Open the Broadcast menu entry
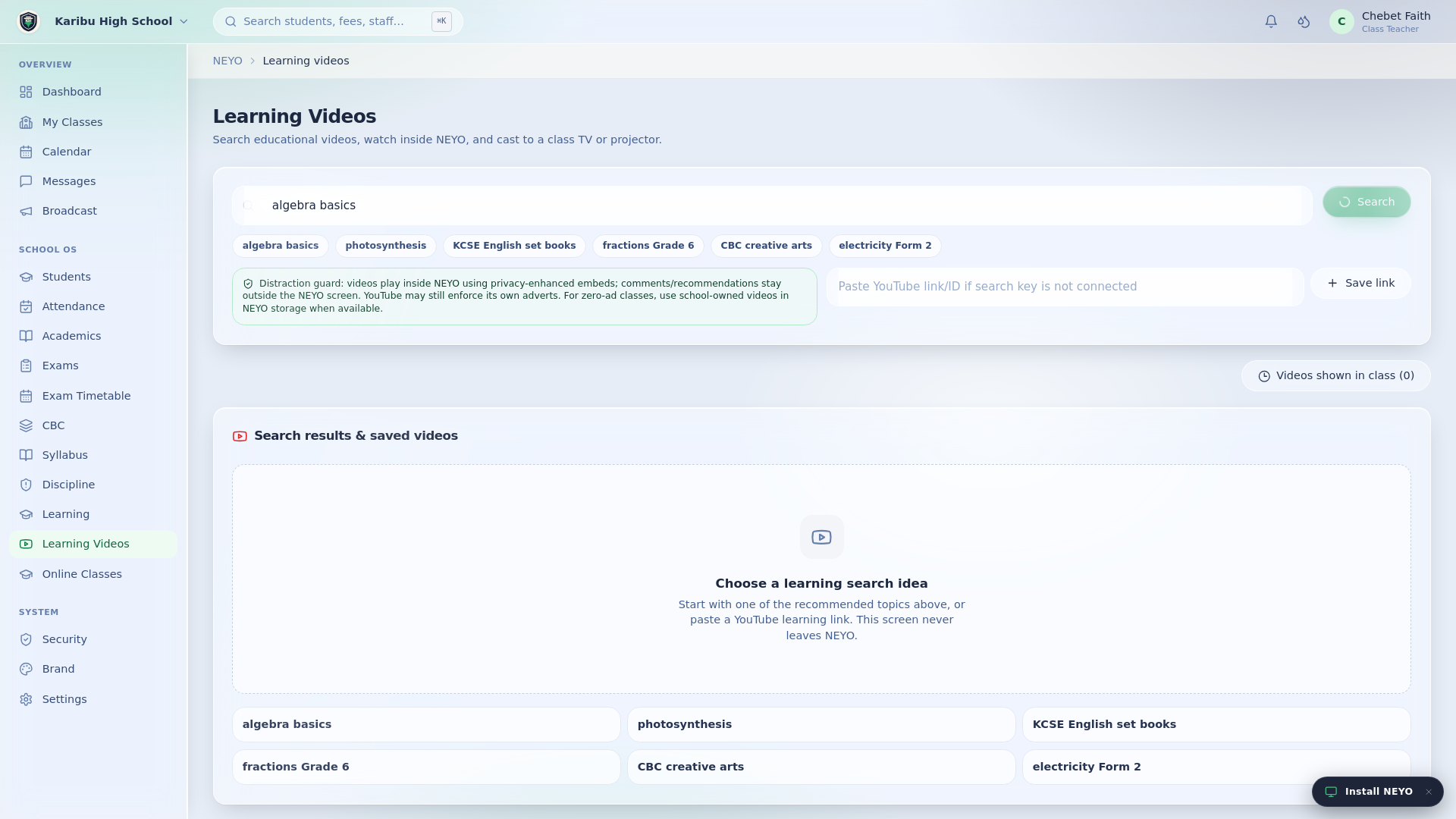Viewport: 1456px width, 819px height. tap(93, 211)
